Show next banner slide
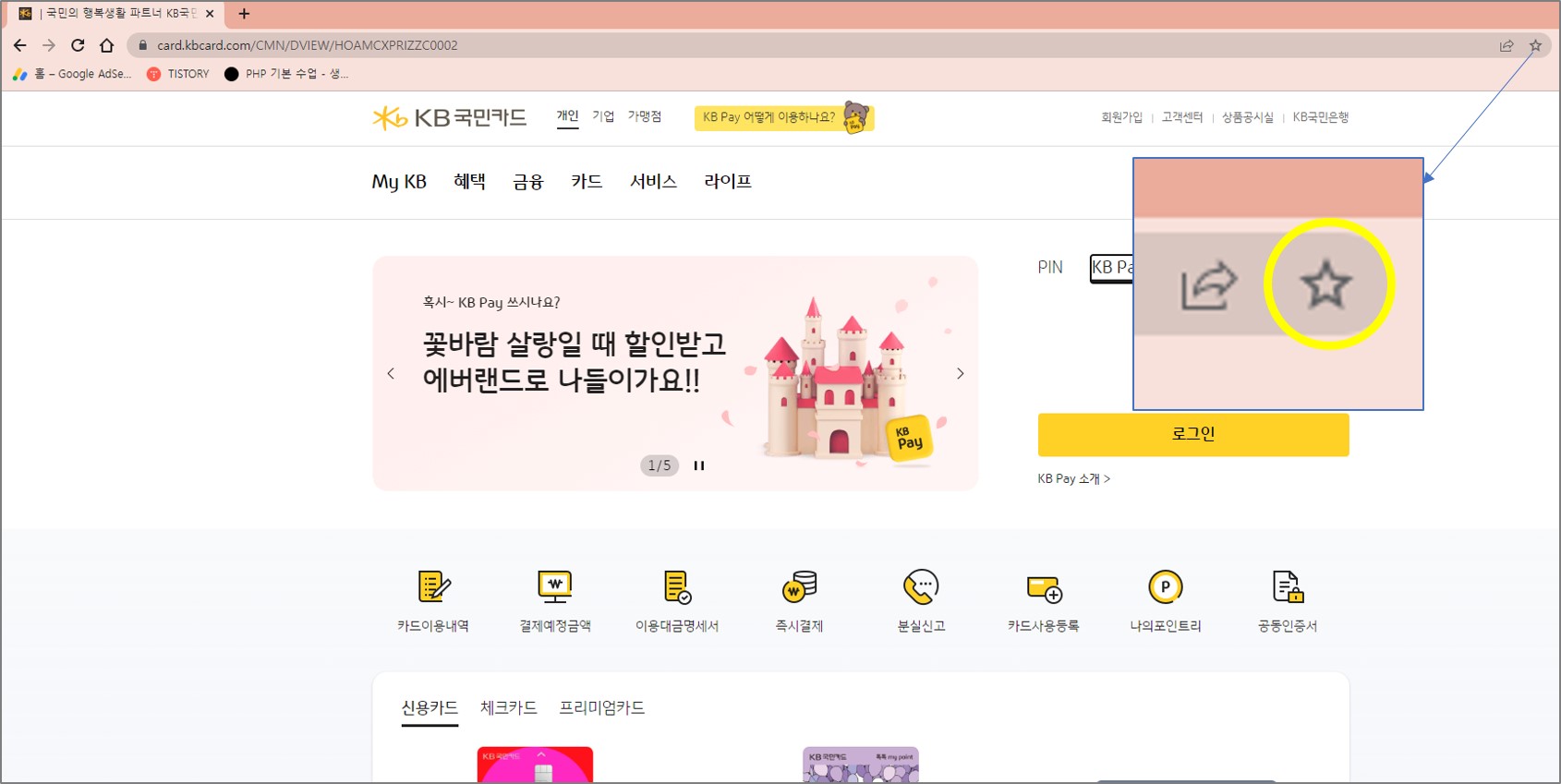Viewport: 1561px width, 784px height. [961, 374]
